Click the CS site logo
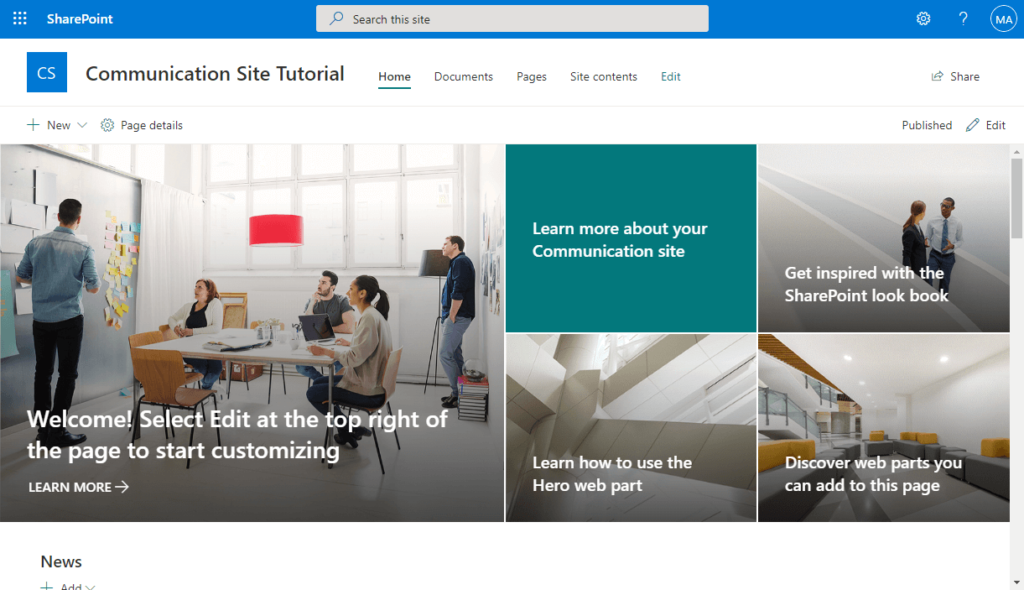The image size is (1024, 590). [x=46, y=72]
